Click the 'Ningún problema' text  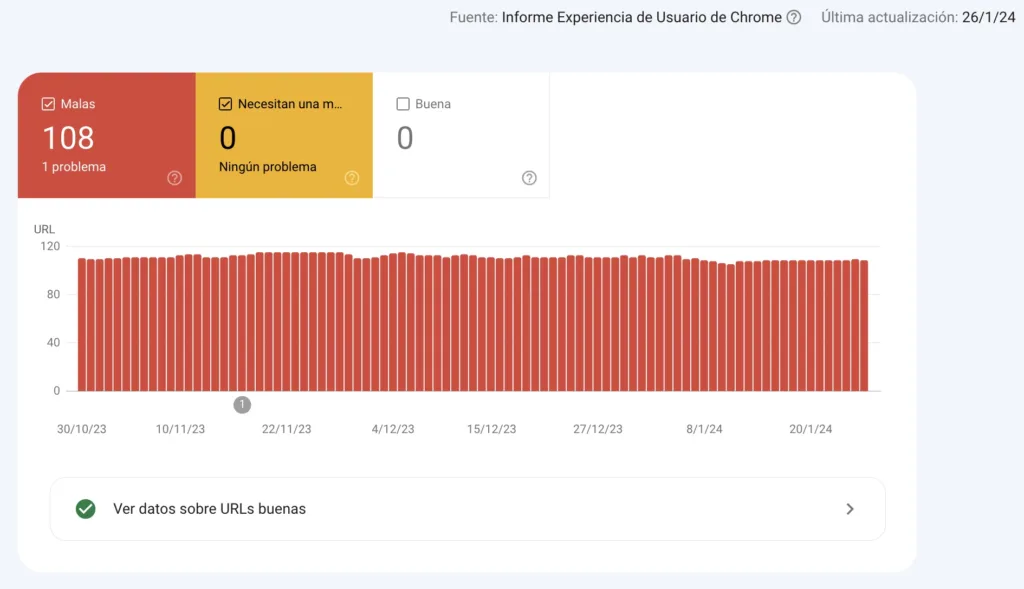coord(268,167)
